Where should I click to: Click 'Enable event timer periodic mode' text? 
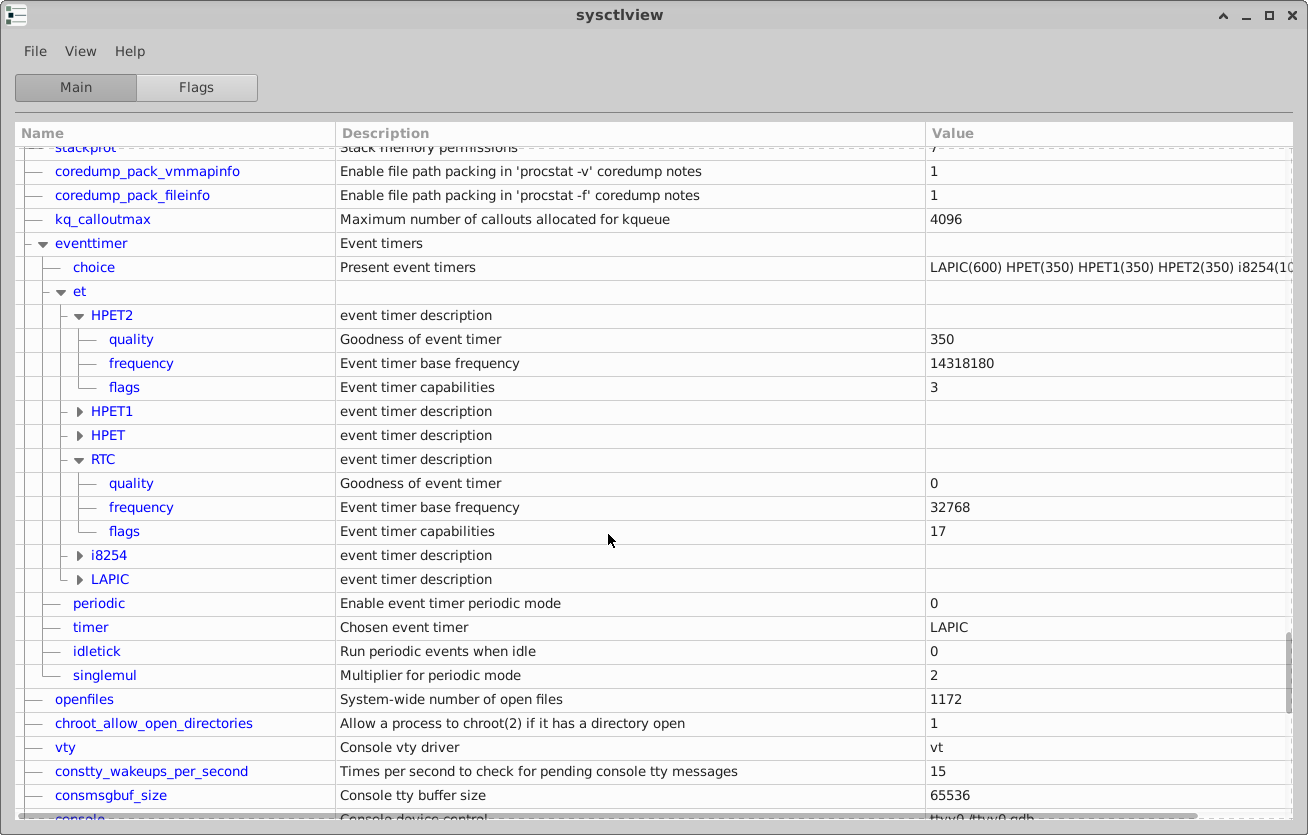pos(450,604)
